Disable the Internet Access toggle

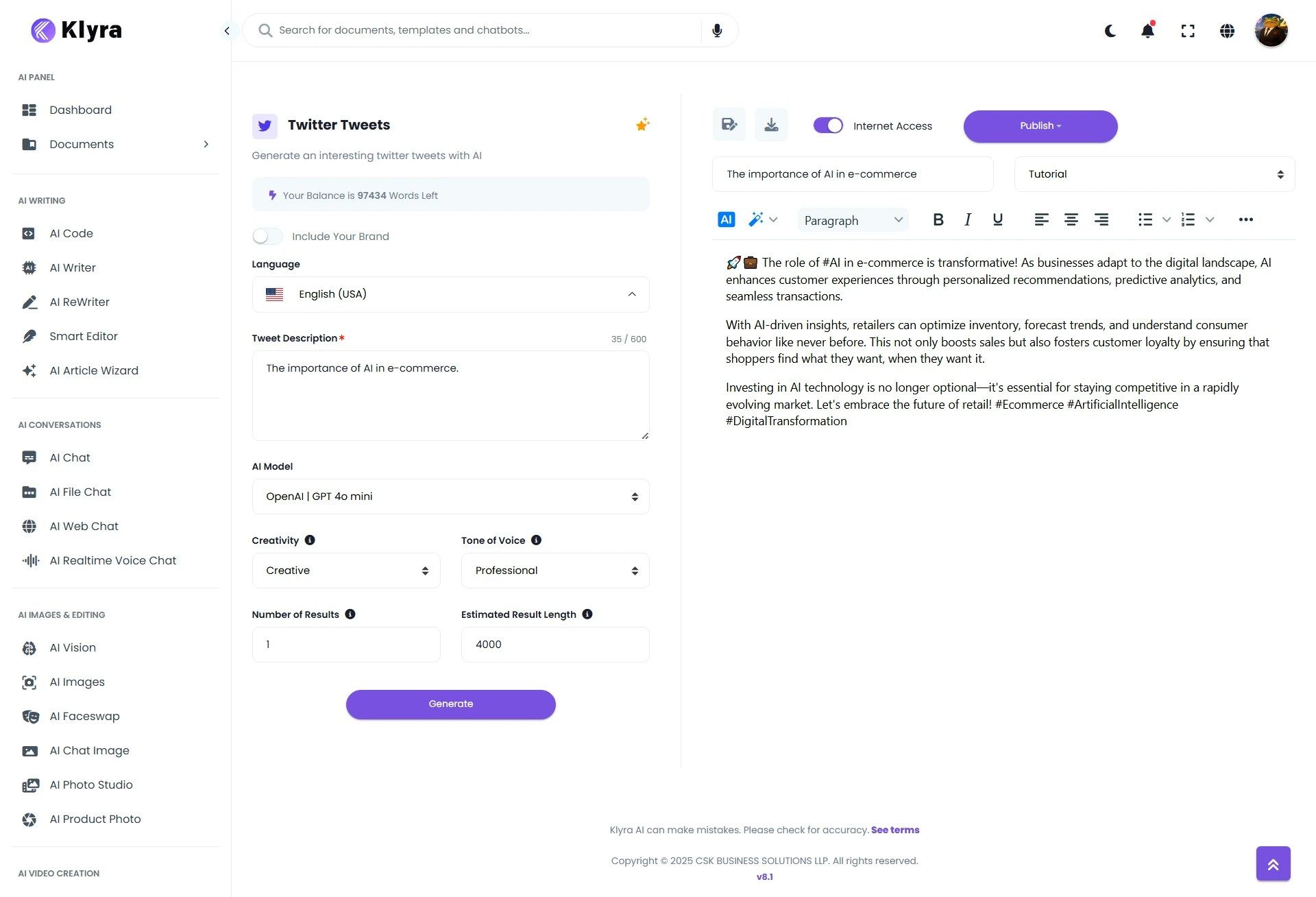pos(828,125)
